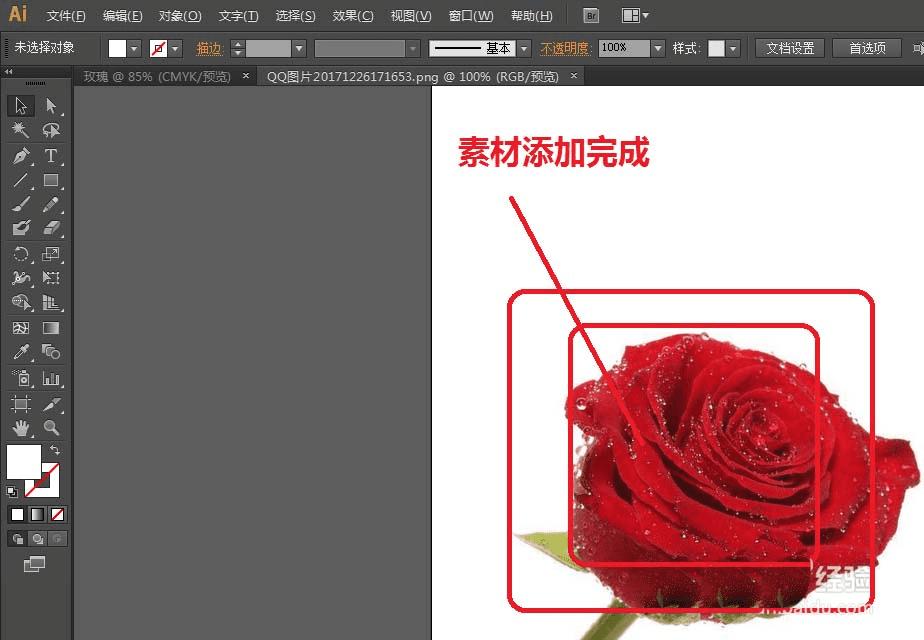Image resolution: width=924 pixels, height=640 pixels.
Task: Select the Slice tool
Action: [51, 404]
